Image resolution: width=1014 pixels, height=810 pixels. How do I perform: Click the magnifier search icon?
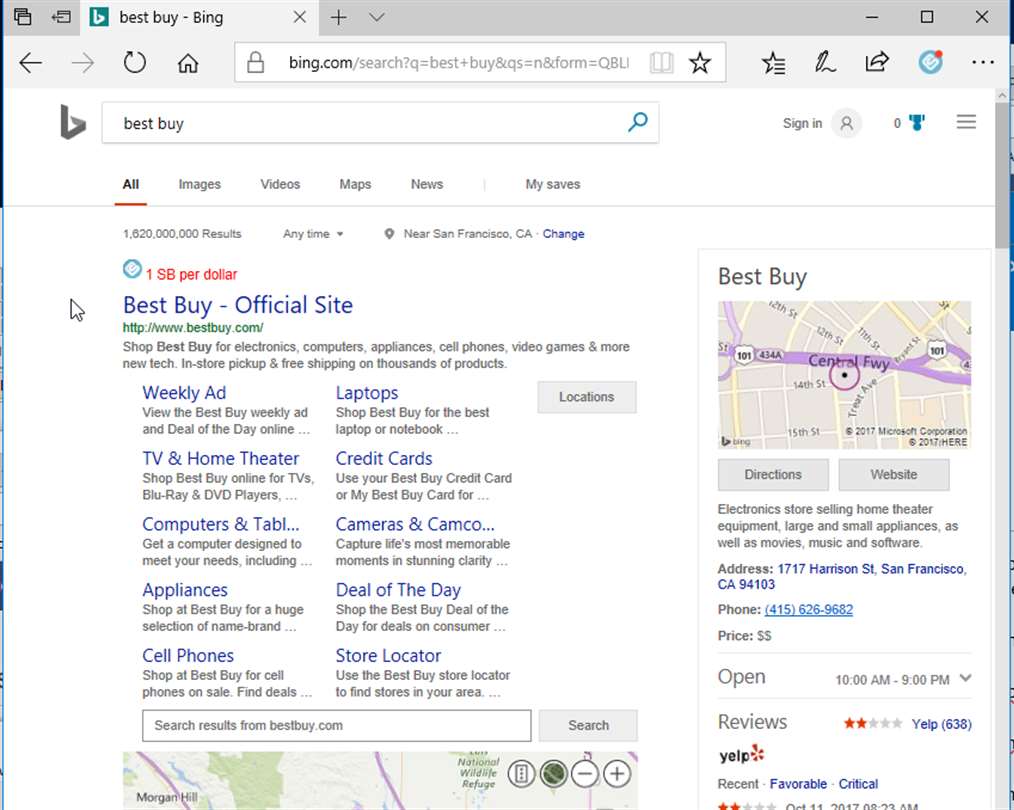click(x=638, y=122)
